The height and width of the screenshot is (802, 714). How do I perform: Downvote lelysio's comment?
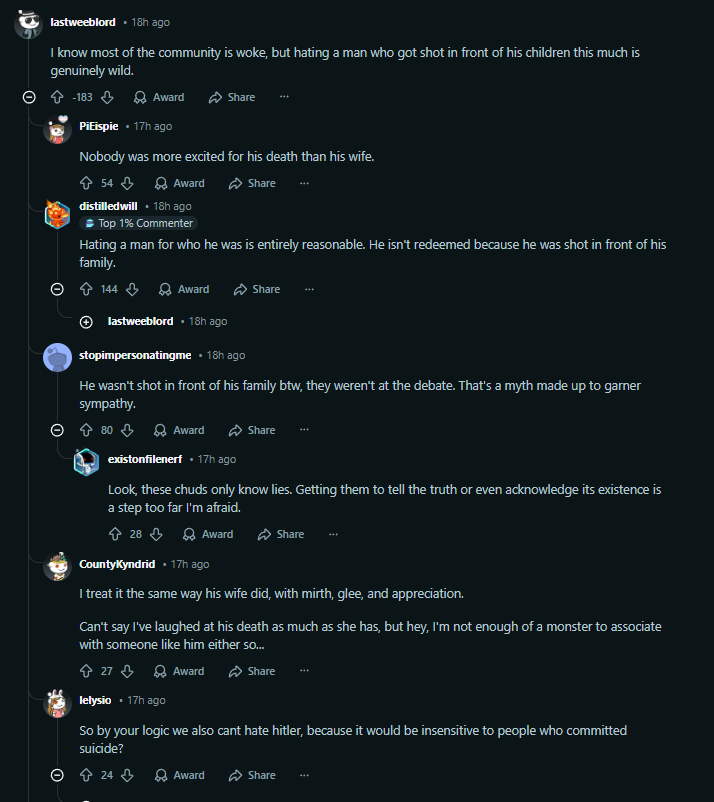click(127, 775)
